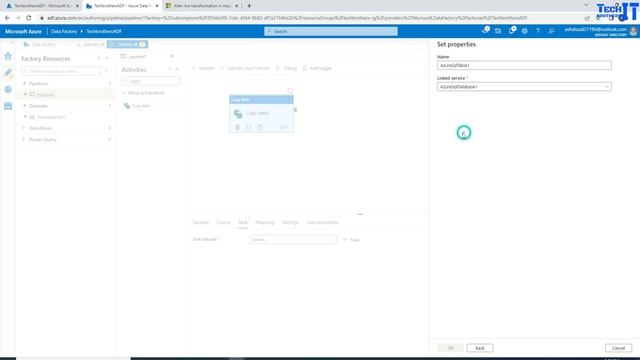Expand the Pipelines tree node
Screen dimensions: 640x360
click(24, 83)
